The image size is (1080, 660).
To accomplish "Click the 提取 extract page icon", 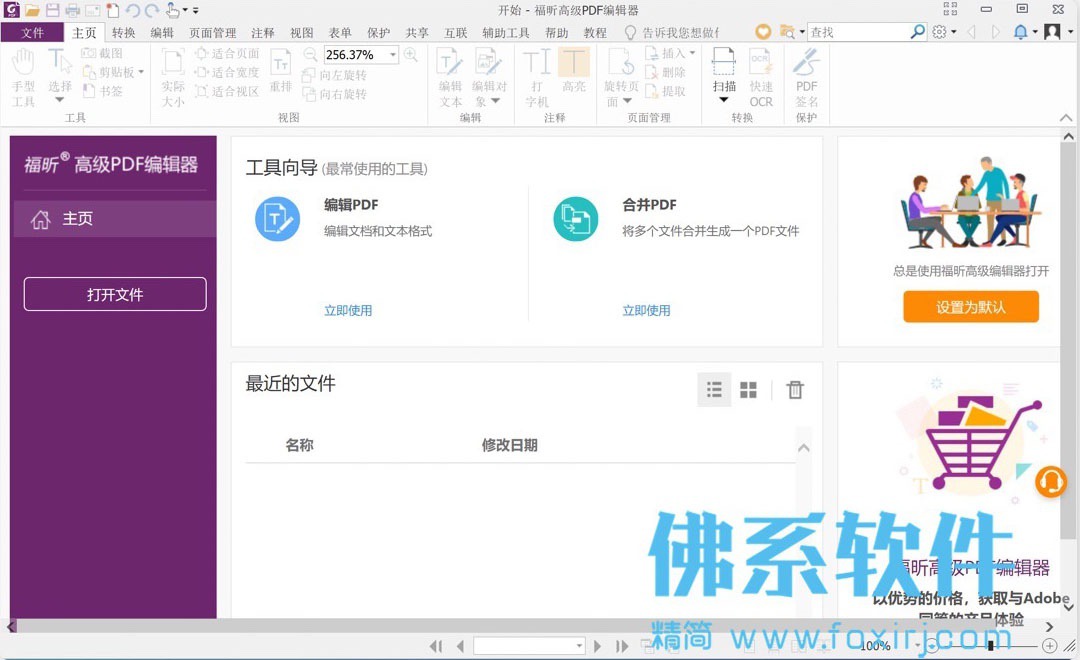I will (x=665, y=91).
